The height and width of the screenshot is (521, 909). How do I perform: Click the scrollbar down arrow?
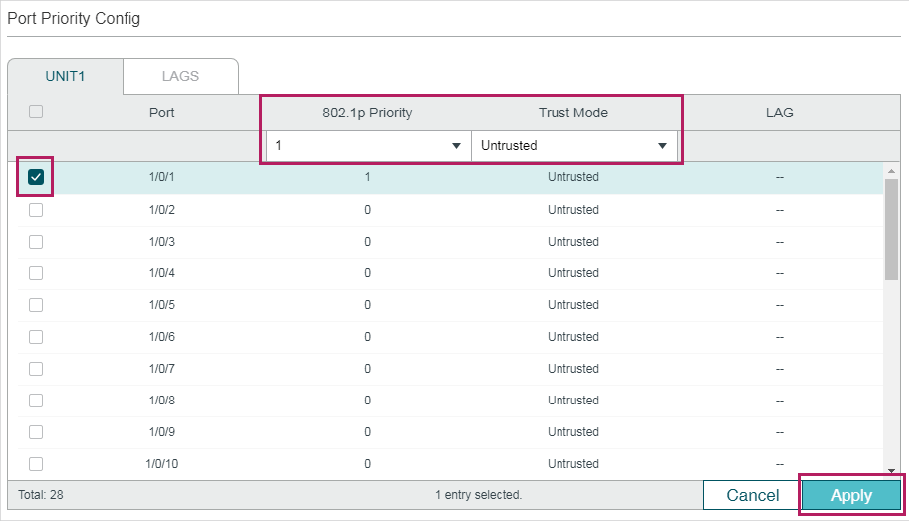point(891,471)
